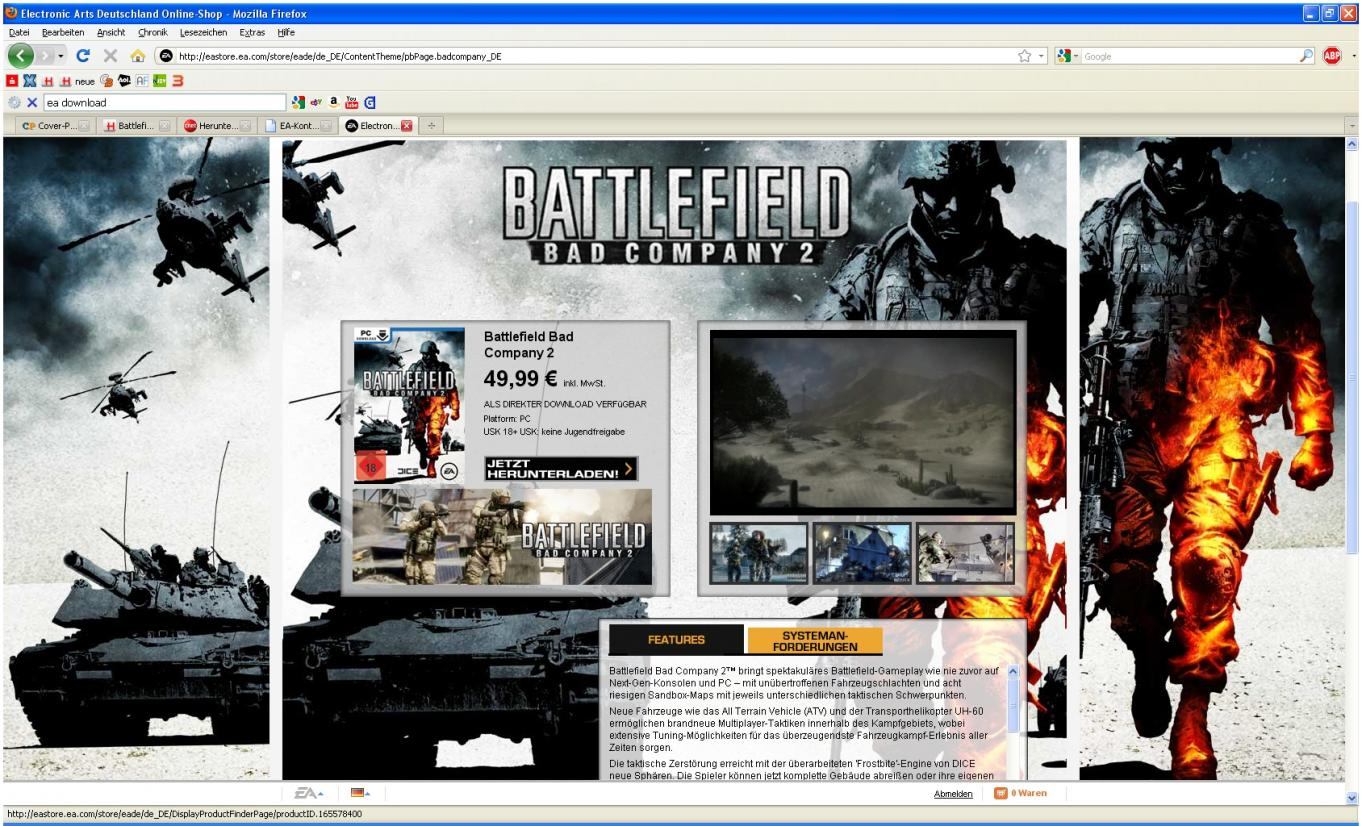Open the search toolbar gear settings icon
1362x826 pixels.
[x=13, y=102]
